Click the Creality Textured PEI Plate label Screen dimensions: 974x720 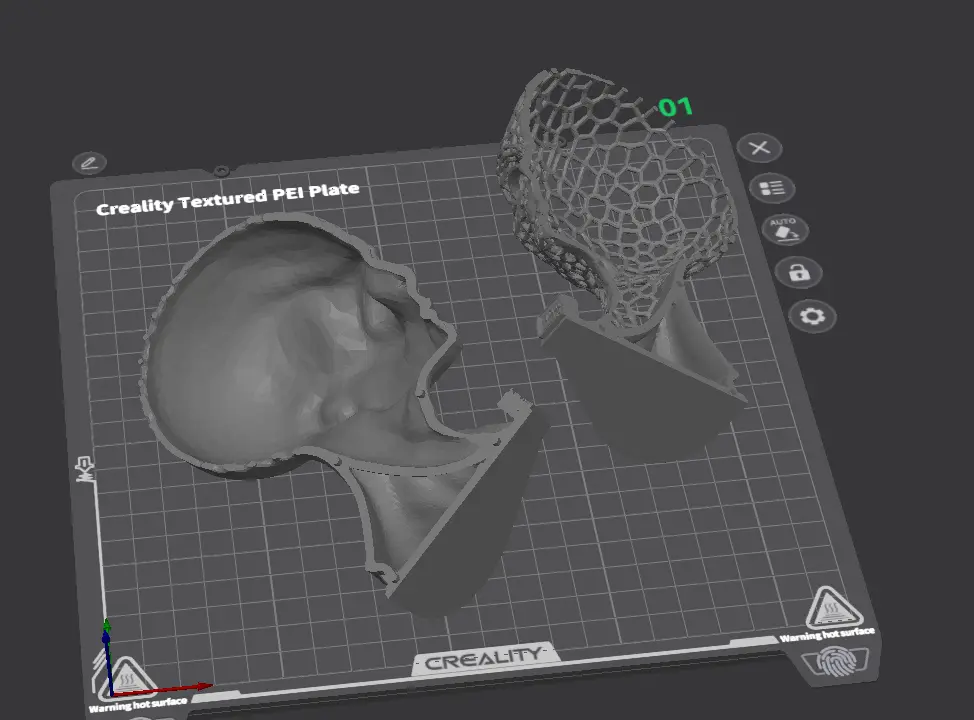[x=227, y=198]
